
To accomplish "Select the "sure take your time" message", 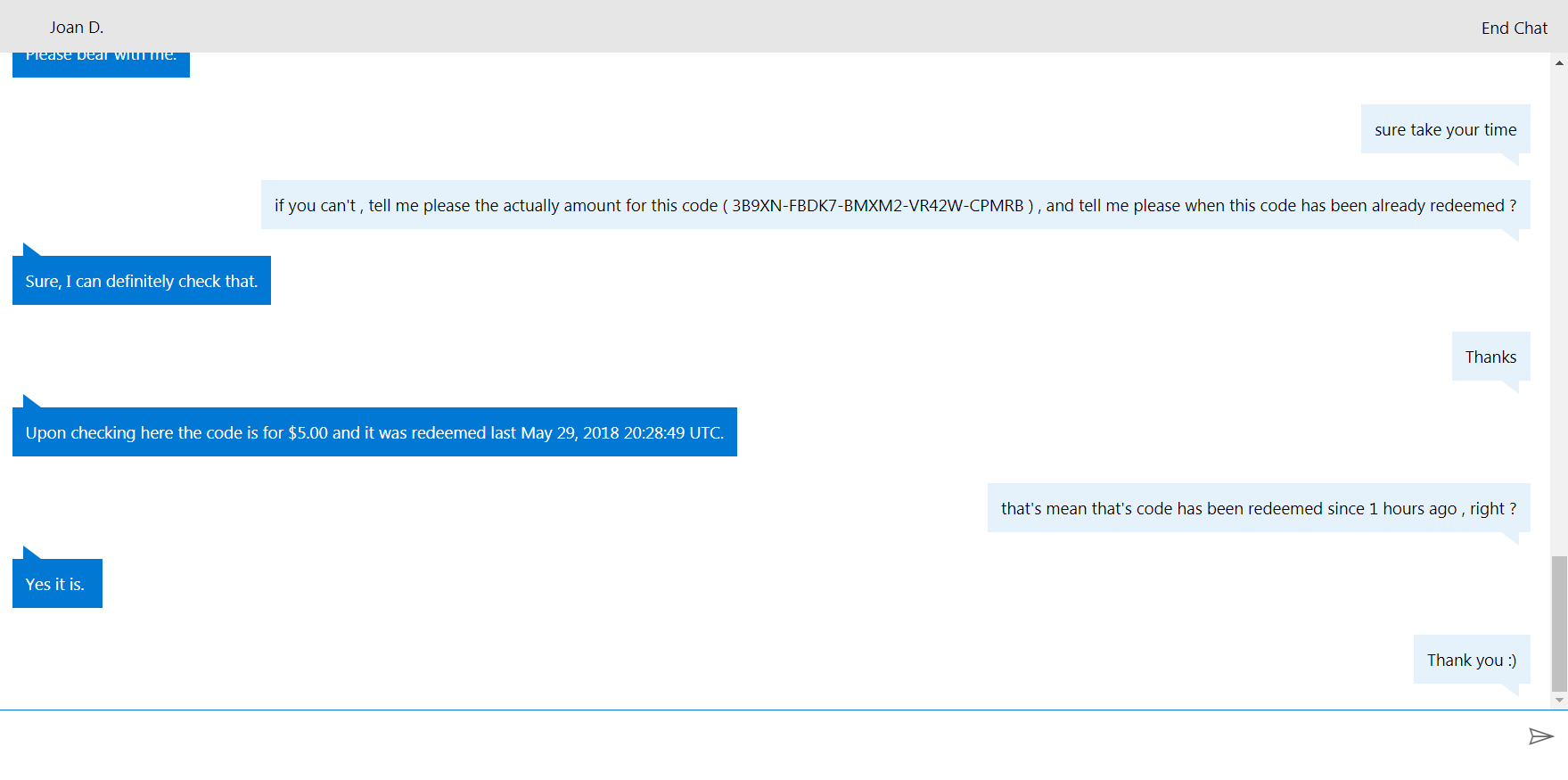I will pos(1445,129).
